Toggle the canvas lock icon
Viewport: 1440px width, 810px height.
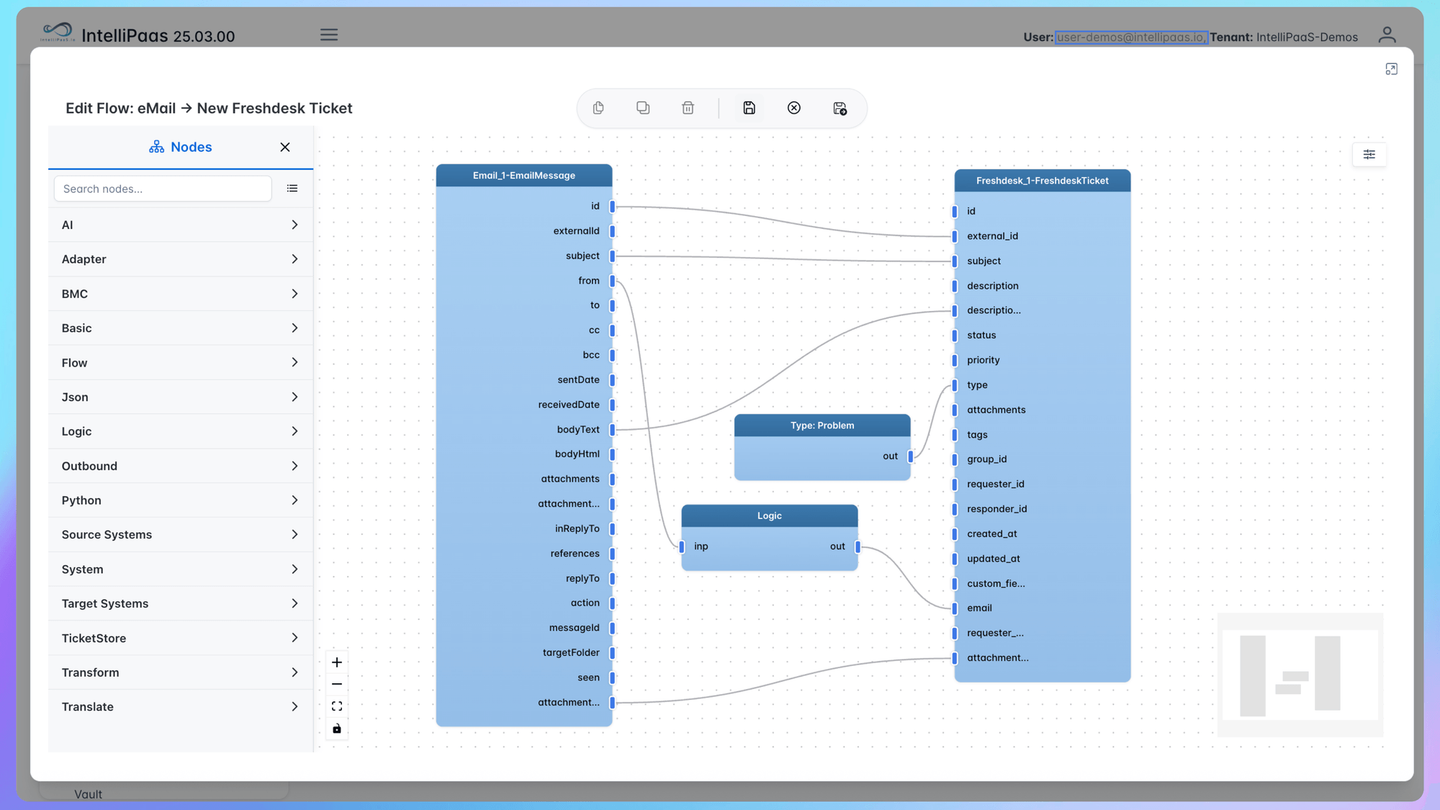coord(337,729)
